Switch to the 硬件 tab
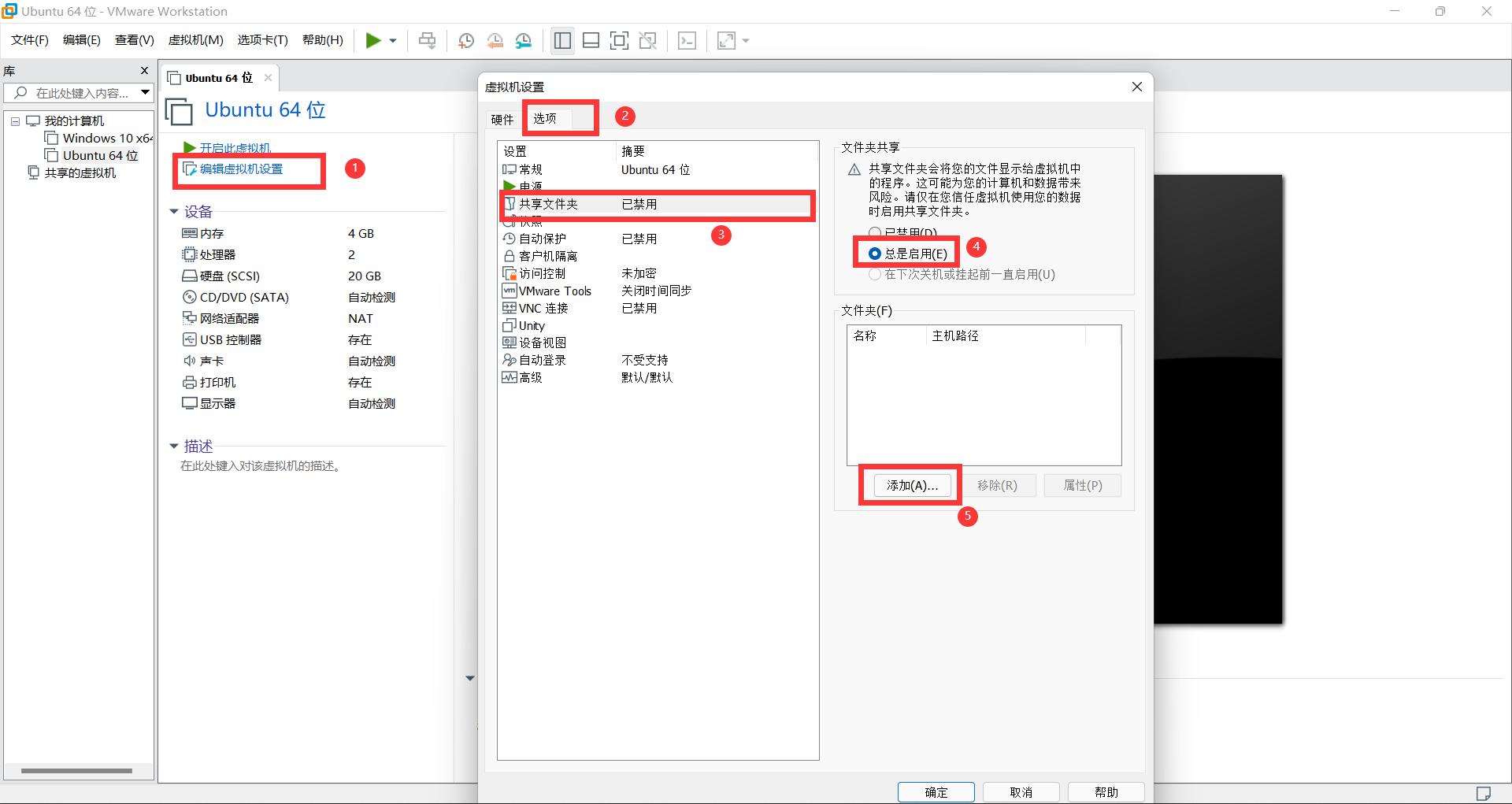This screenshot has height=804, width=1512. click(502, 118)
